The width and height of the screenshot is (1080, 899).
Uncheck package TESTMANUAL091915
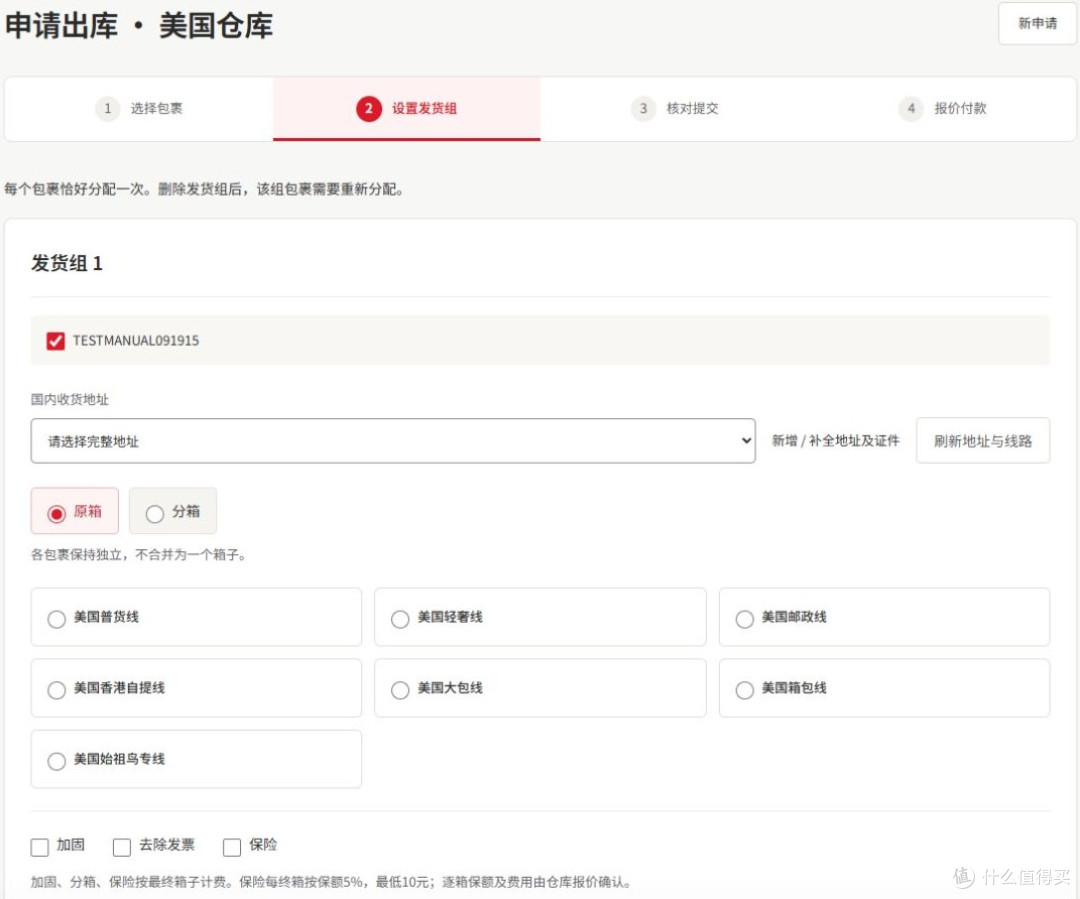click(56, 341)
